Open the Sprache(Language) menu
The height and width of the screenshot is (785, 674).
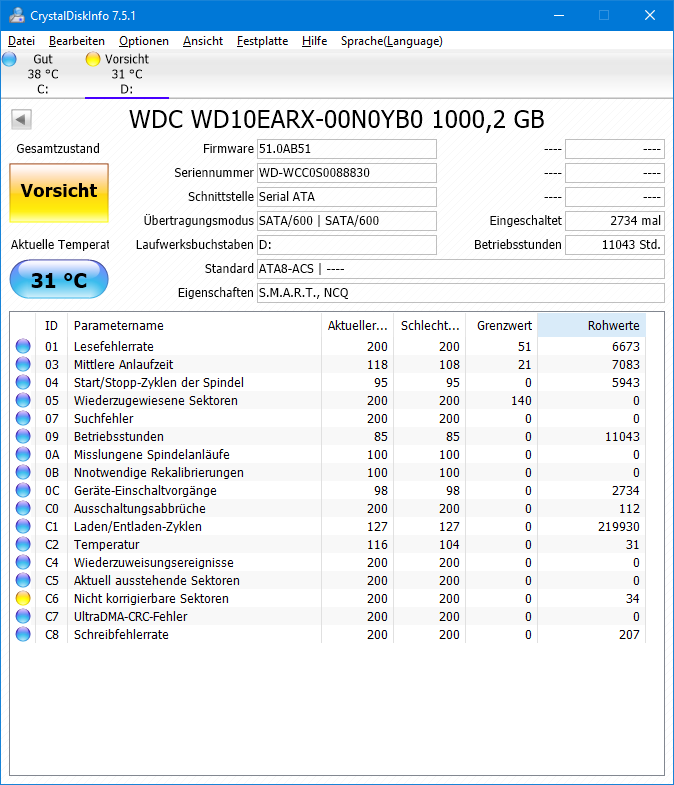pyautogui.click(x=392, y=41)
